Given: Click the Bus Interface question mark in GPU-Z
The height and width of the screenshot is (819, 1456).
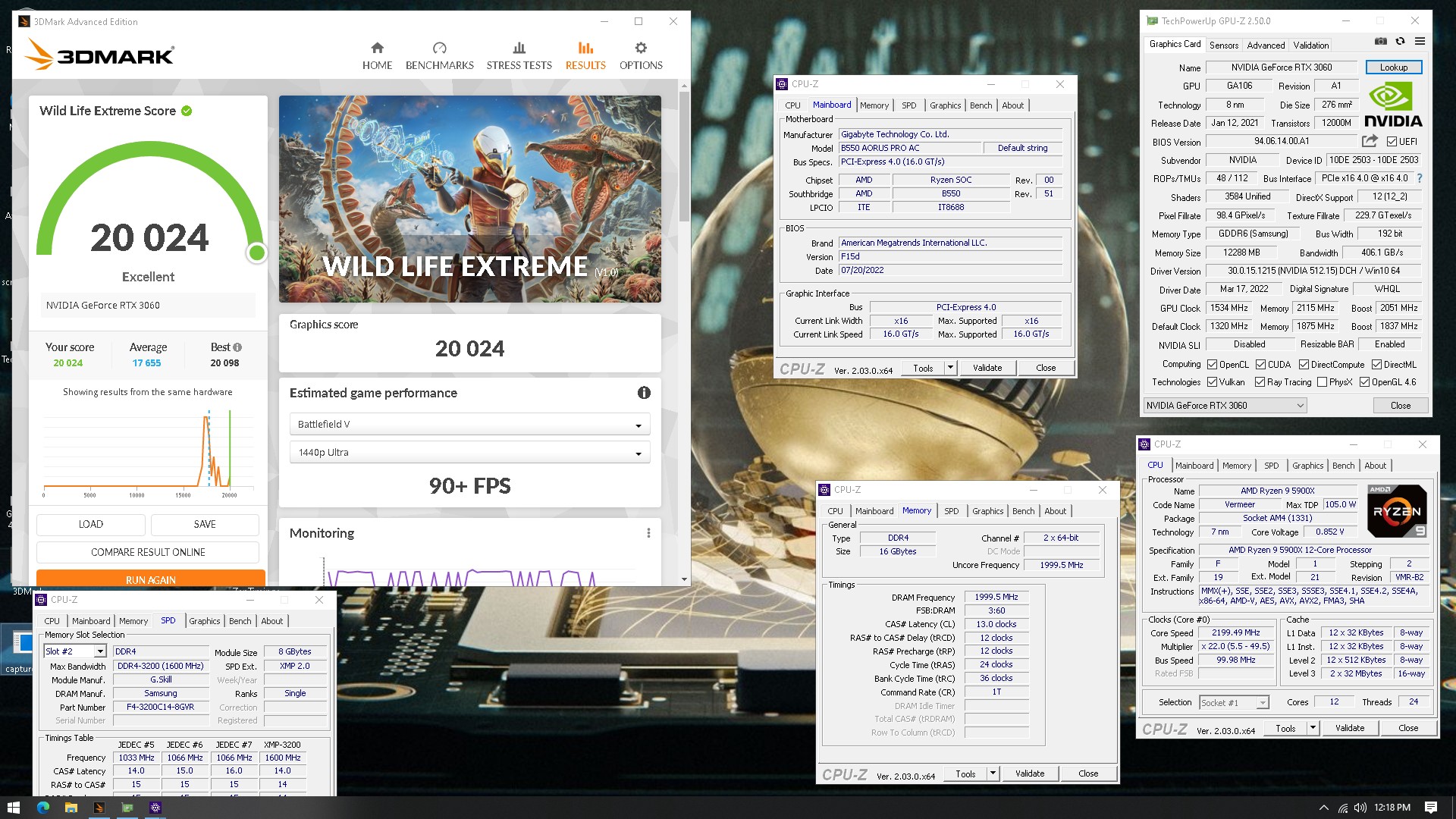Looking at the screenshot, I should coord(1420,178).
